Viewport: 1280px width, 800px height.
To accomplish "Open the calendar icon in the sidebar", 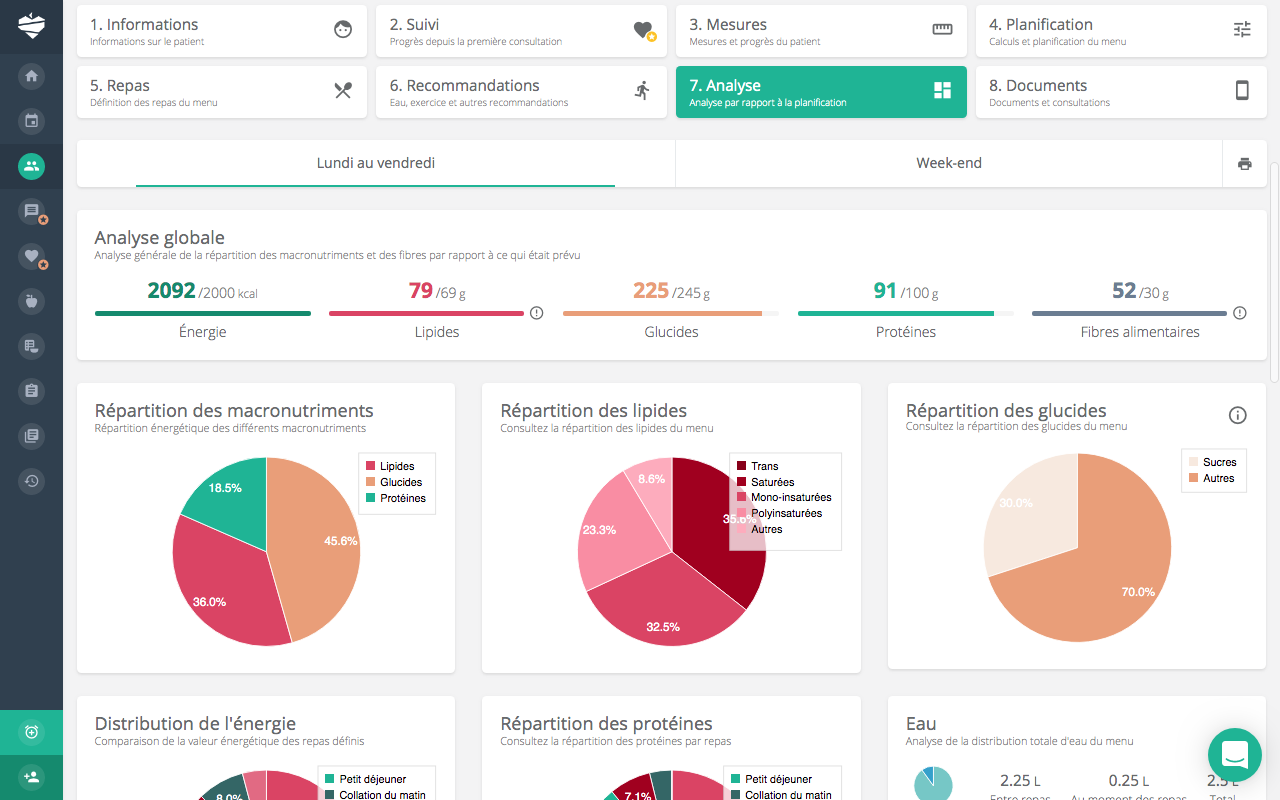I will click(x=31, y=121).
